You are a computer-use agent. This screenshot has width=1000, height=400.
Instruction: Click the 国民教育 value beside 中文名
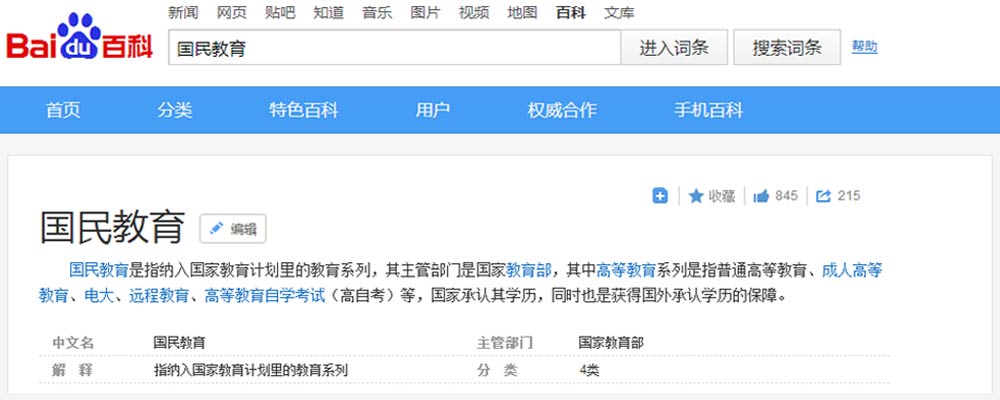pyautogui.click(x=179, y=343)
